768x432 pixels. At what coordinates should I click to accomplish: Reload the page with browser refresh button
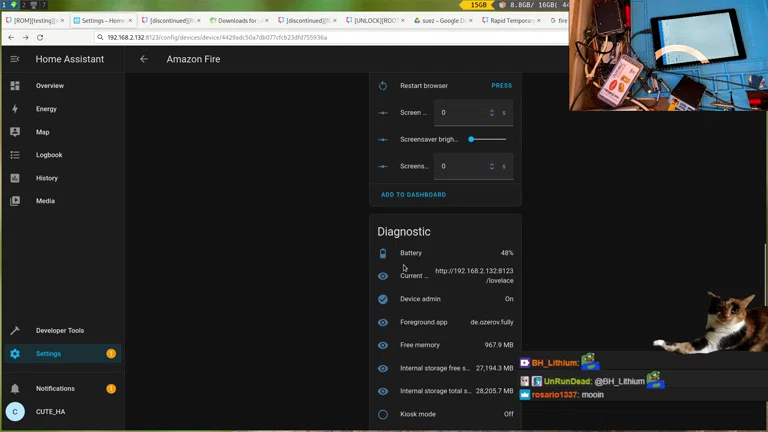click(x=39, y=37)
